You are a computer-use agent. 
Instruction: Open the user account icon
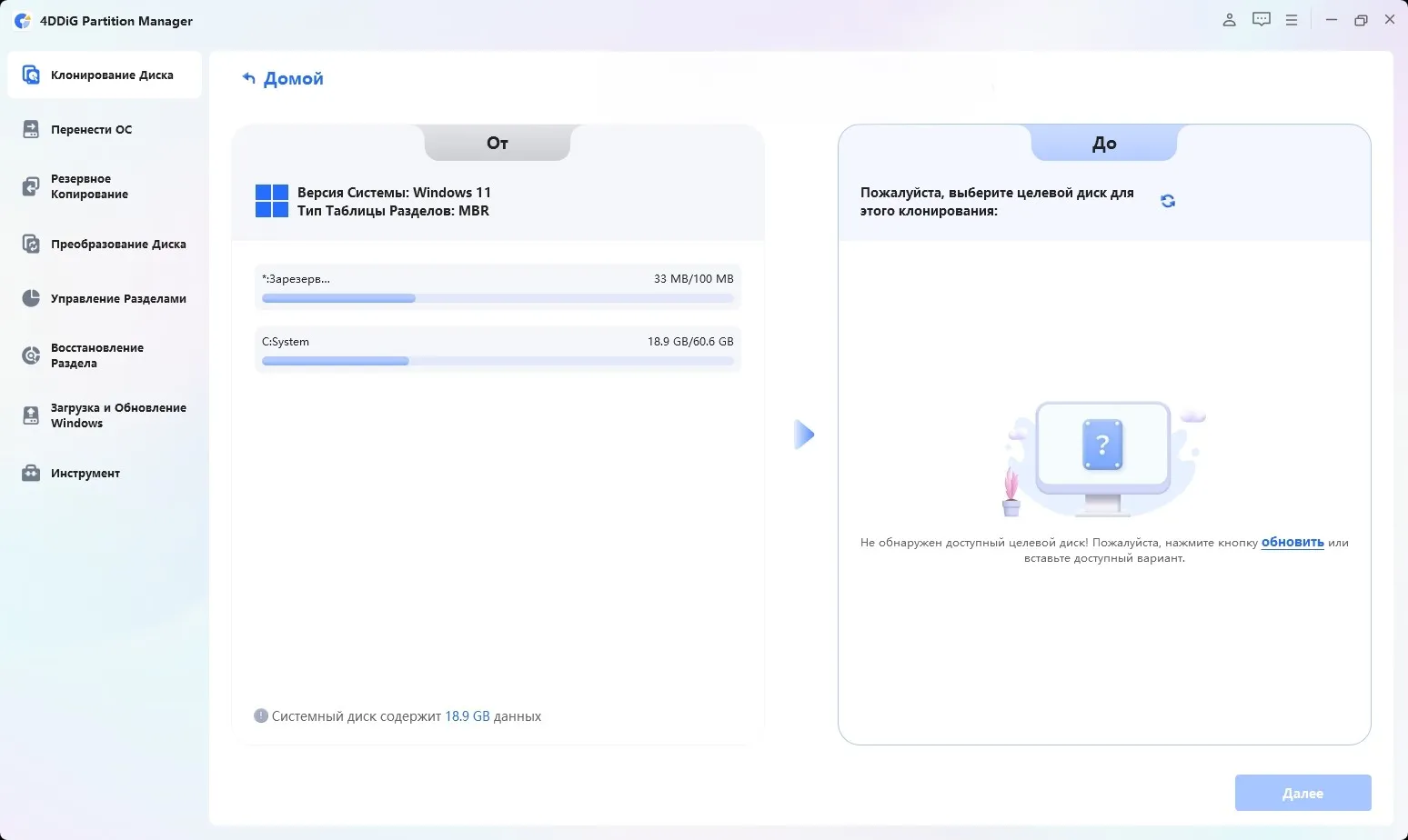pos(1229,20)
